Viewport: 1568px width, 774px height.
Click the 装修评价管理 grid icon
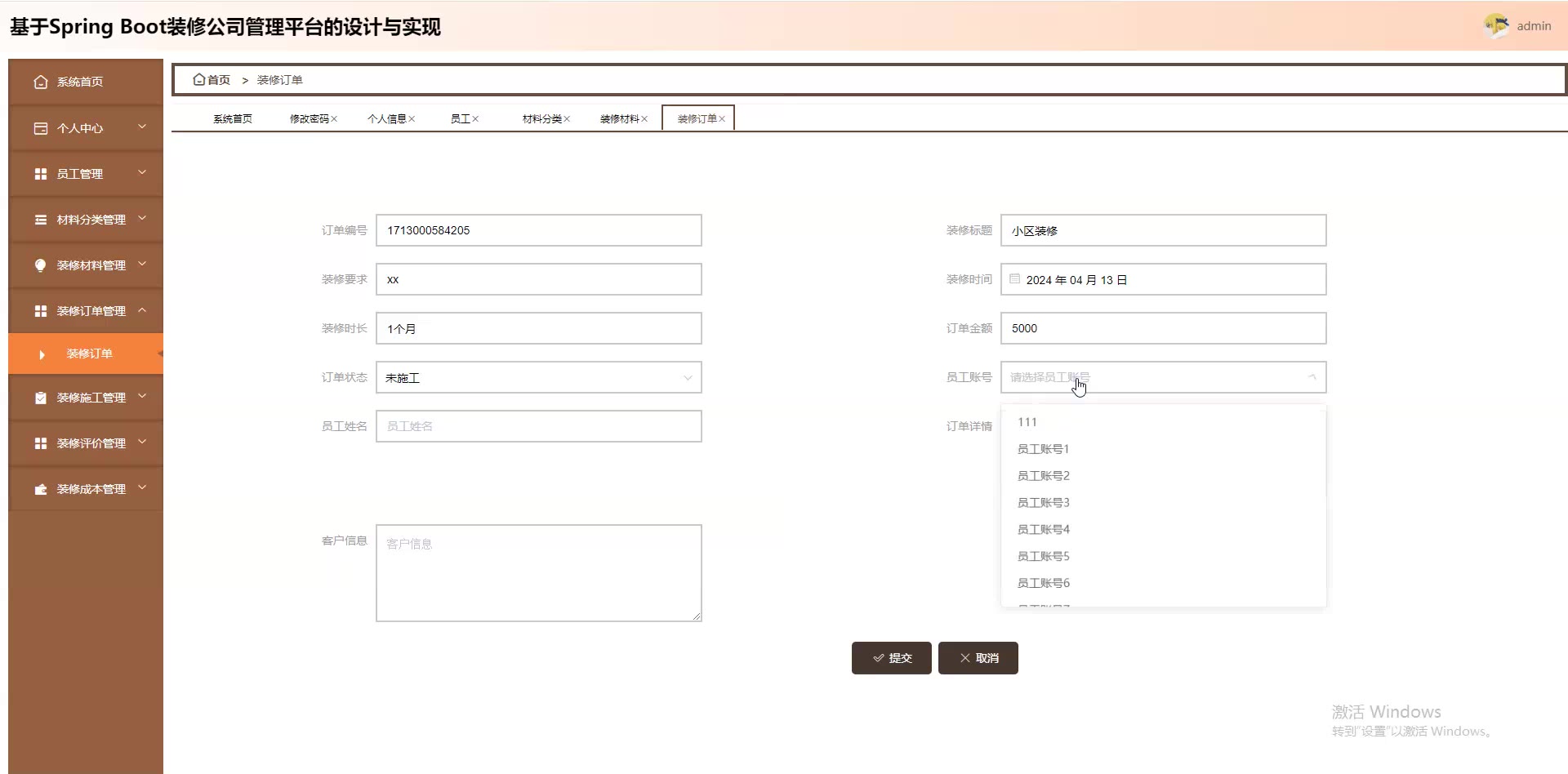41,443
